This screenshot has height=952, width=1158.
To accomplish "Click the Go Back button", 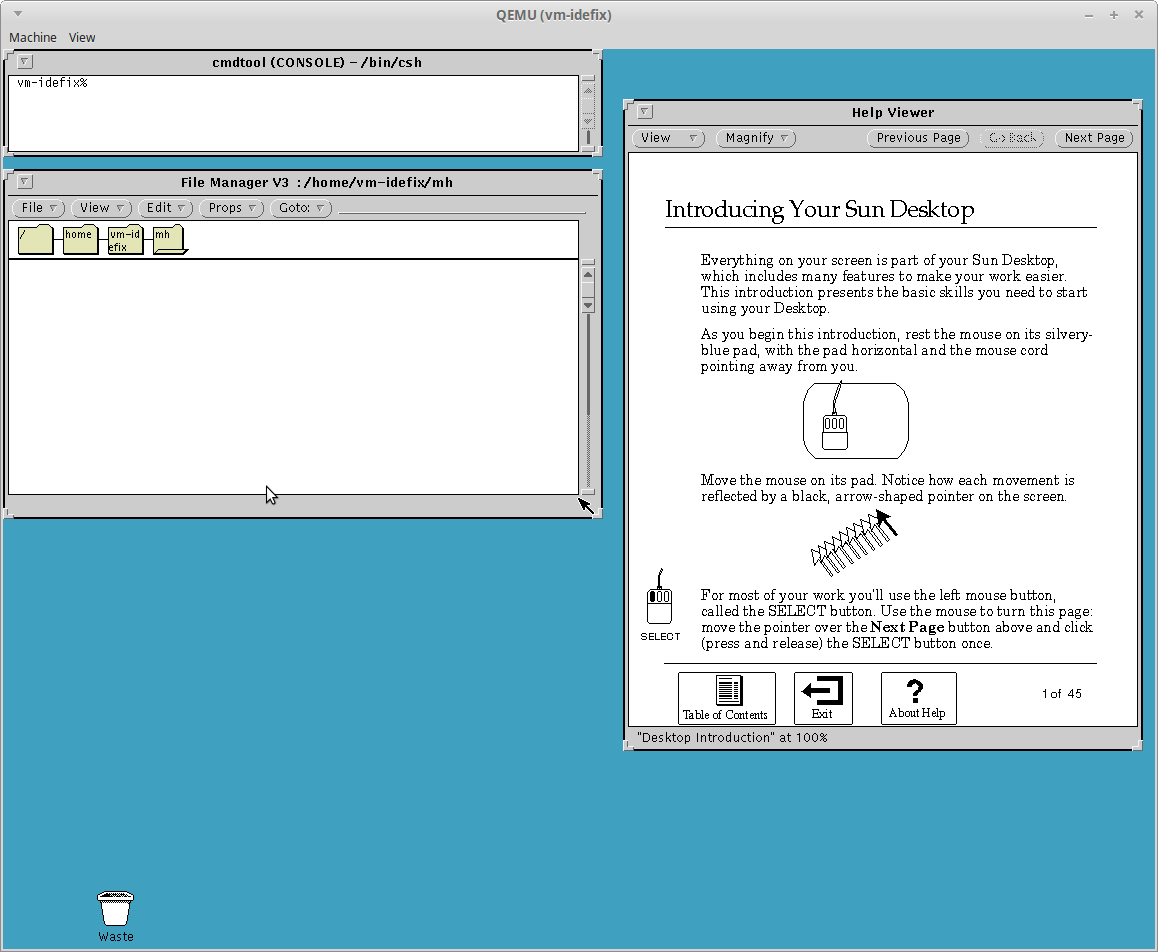I will (x=1012, y=138).
